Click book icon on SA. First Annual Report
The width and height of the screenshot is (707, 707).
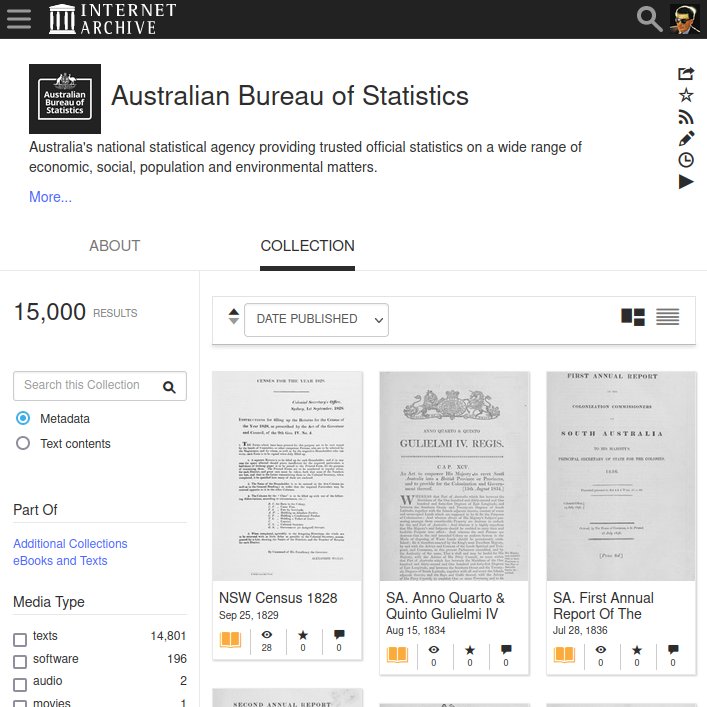(564, 655)
